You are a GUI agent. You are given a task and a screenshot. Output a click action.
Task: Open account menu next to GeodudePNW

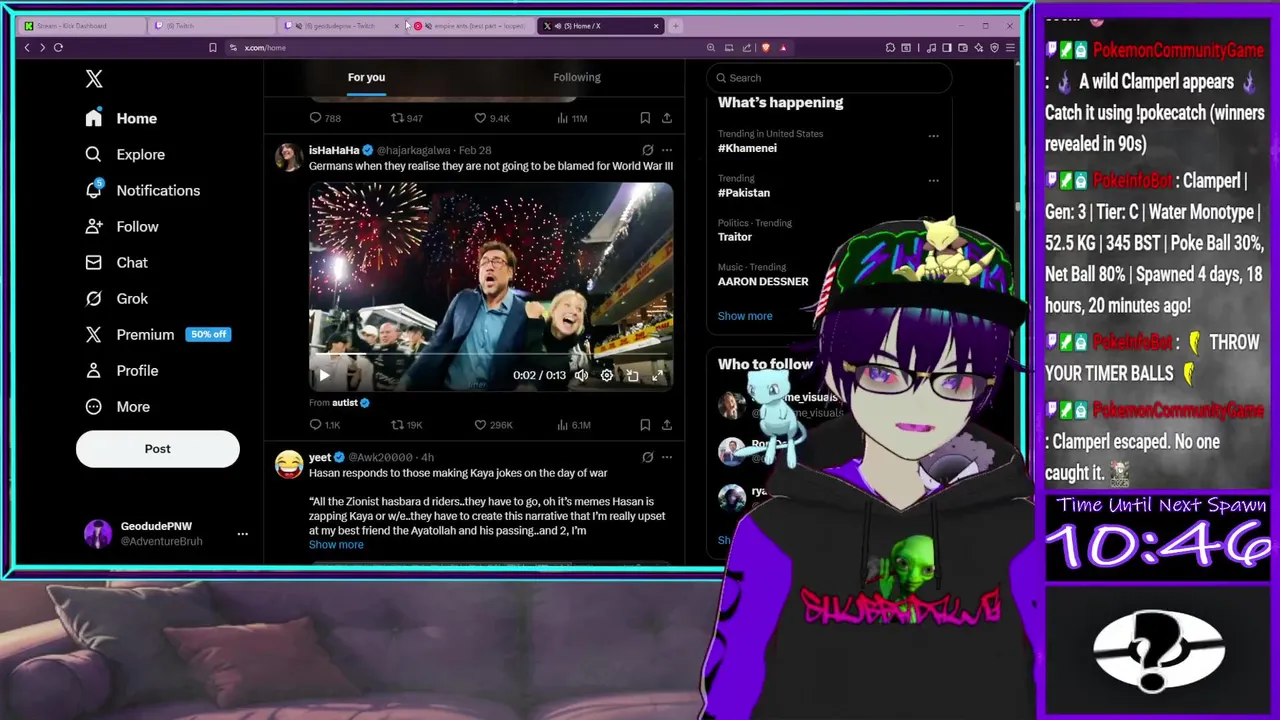242,534
